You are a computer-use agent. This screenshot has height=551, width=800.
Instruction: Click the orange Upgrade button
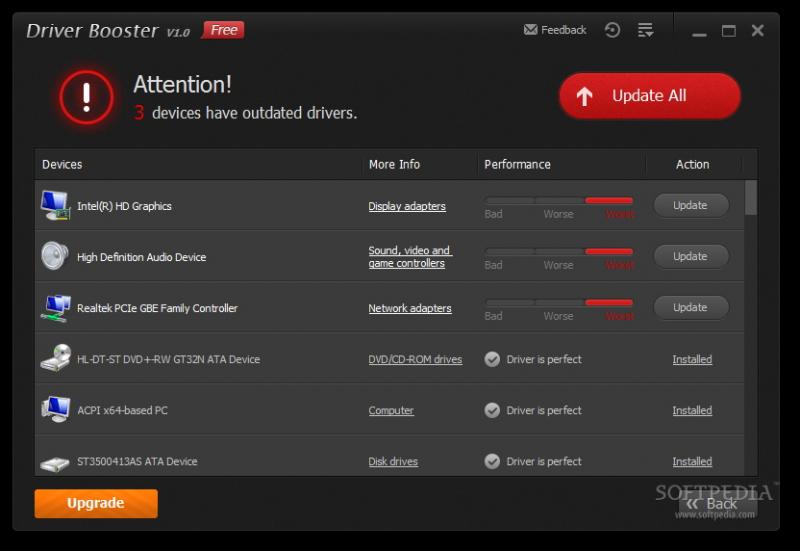(x=96, y=503)
